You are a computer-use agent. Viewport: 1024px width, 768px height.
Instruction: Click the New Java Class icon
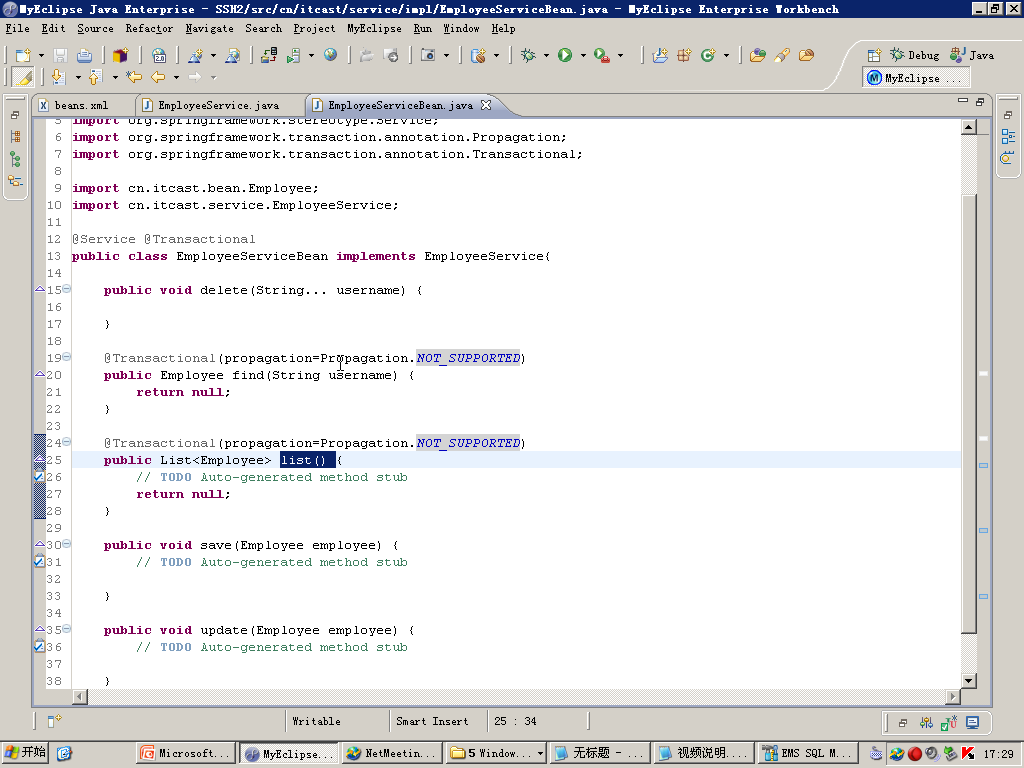[708, 56]
